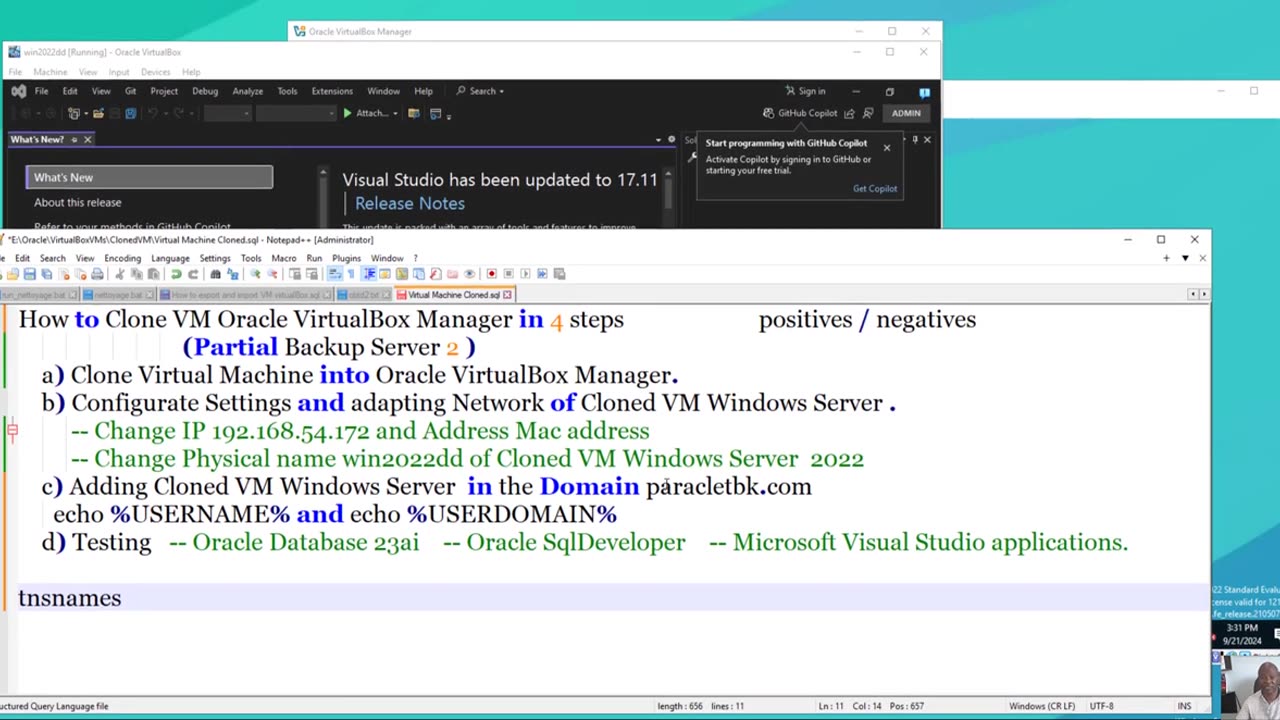Screen dimensions: 1280x720
Task: Click Notepad++ new tab plus button
Action: pos(1166,258)
